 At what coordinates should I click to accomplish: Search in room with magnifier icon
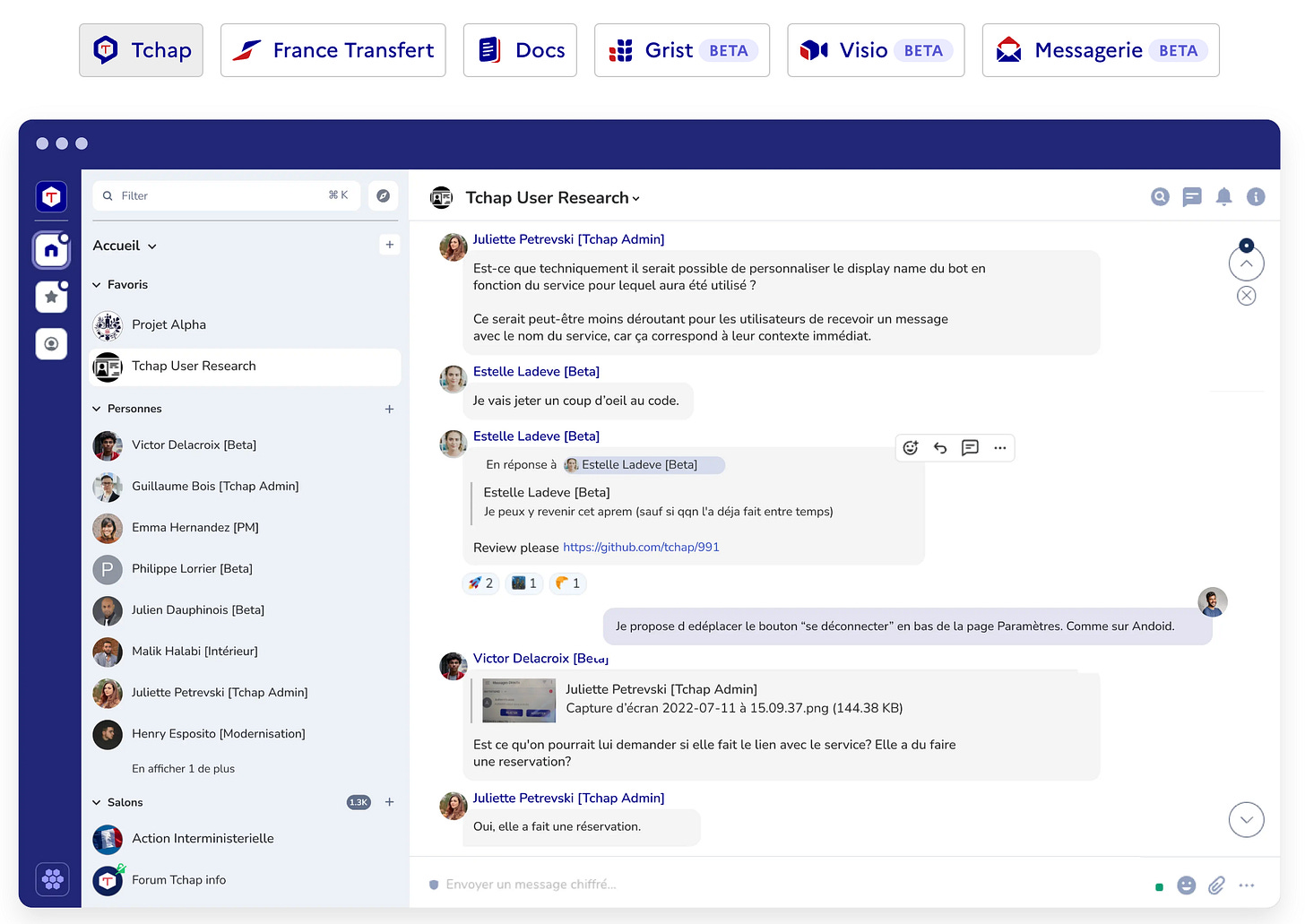tap(1160, 196)
